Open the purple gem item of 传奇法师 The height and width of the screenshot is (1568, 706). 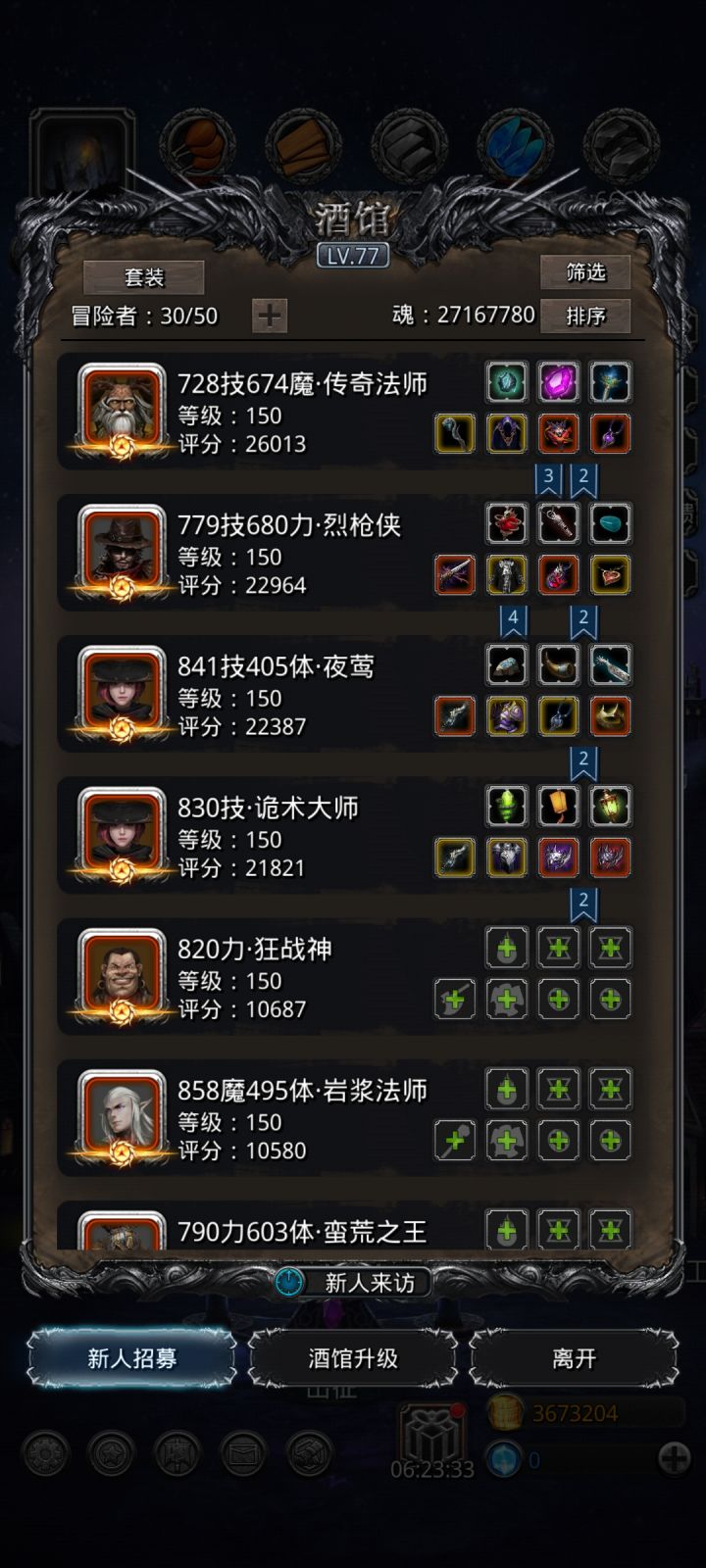(559, 382)
